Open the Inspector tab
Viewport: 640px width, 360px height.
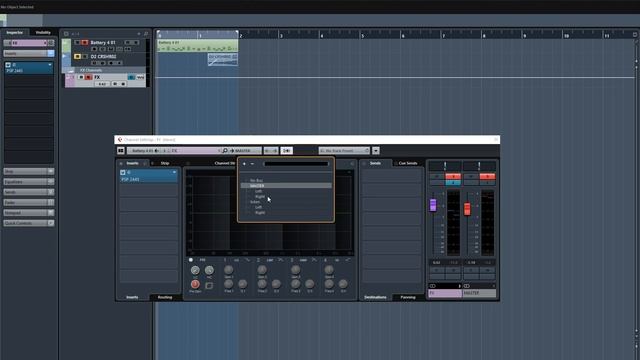pyautogui.click(x=15, y=33)
